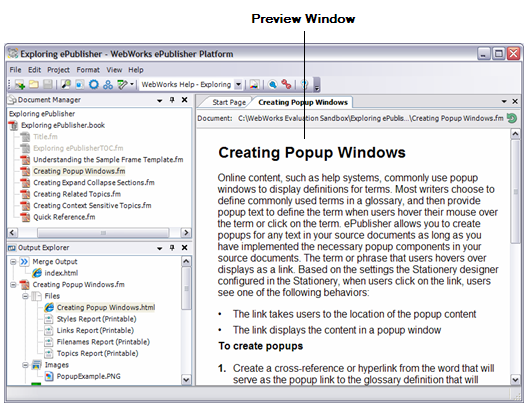Open the Style Designer icon's dropdown arrow
Viewport: 527px width, 408px height.
132,85
